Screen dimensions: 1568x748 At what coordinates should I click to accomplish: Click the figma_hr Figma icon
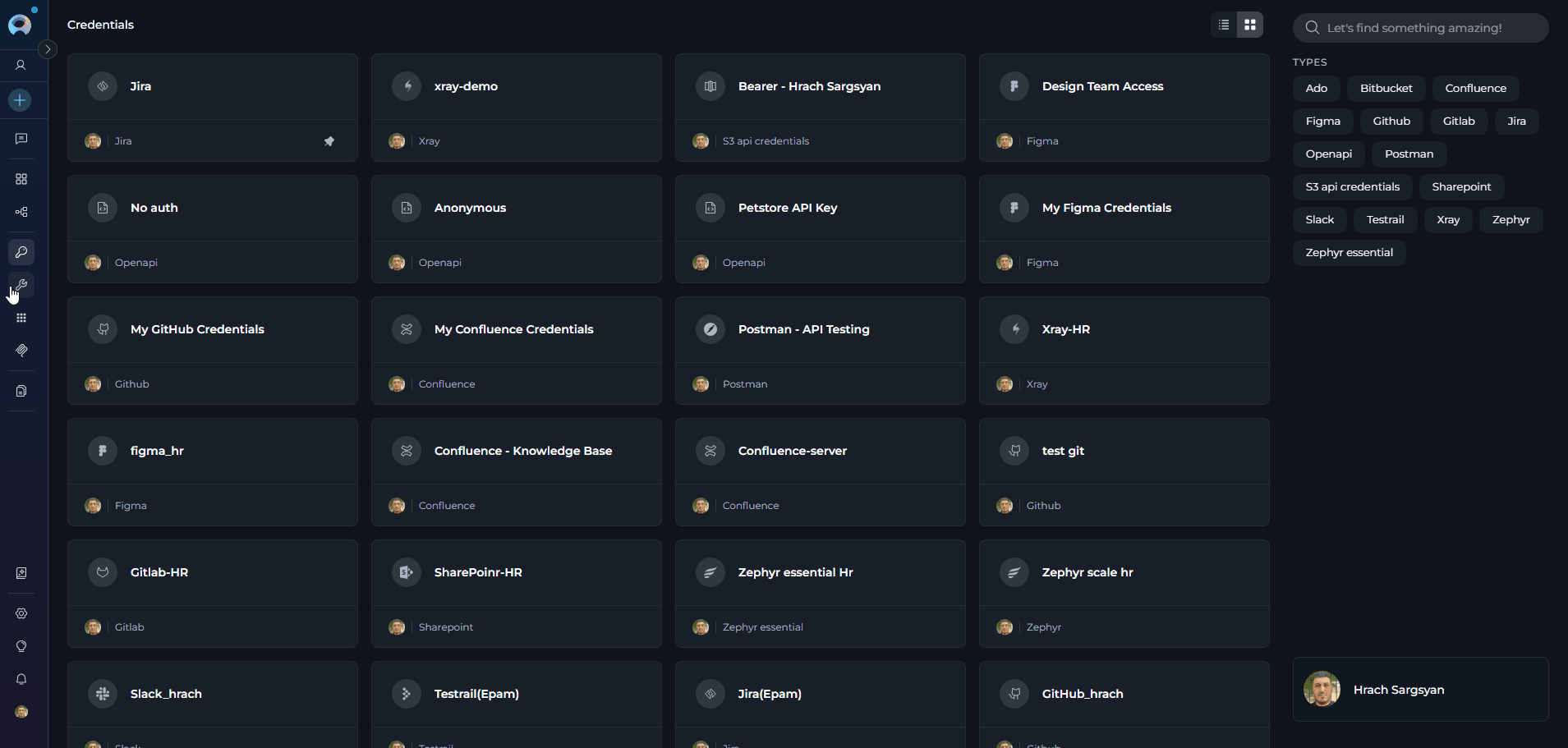pos(103,451)
